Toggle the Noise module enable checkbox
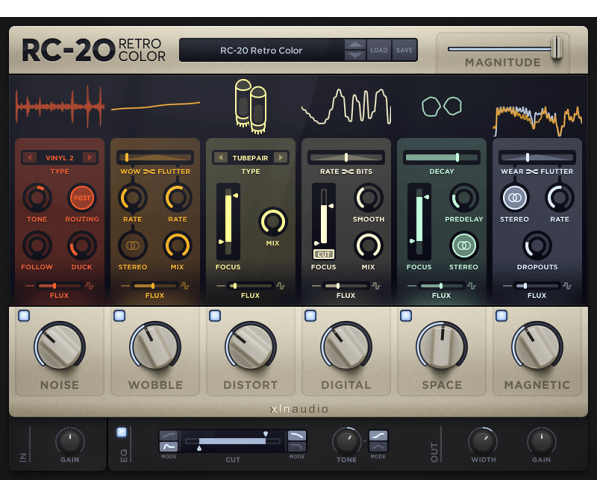The width and height of the screenshot is (597, 497). pyautogui.click(x=24, y=315)
